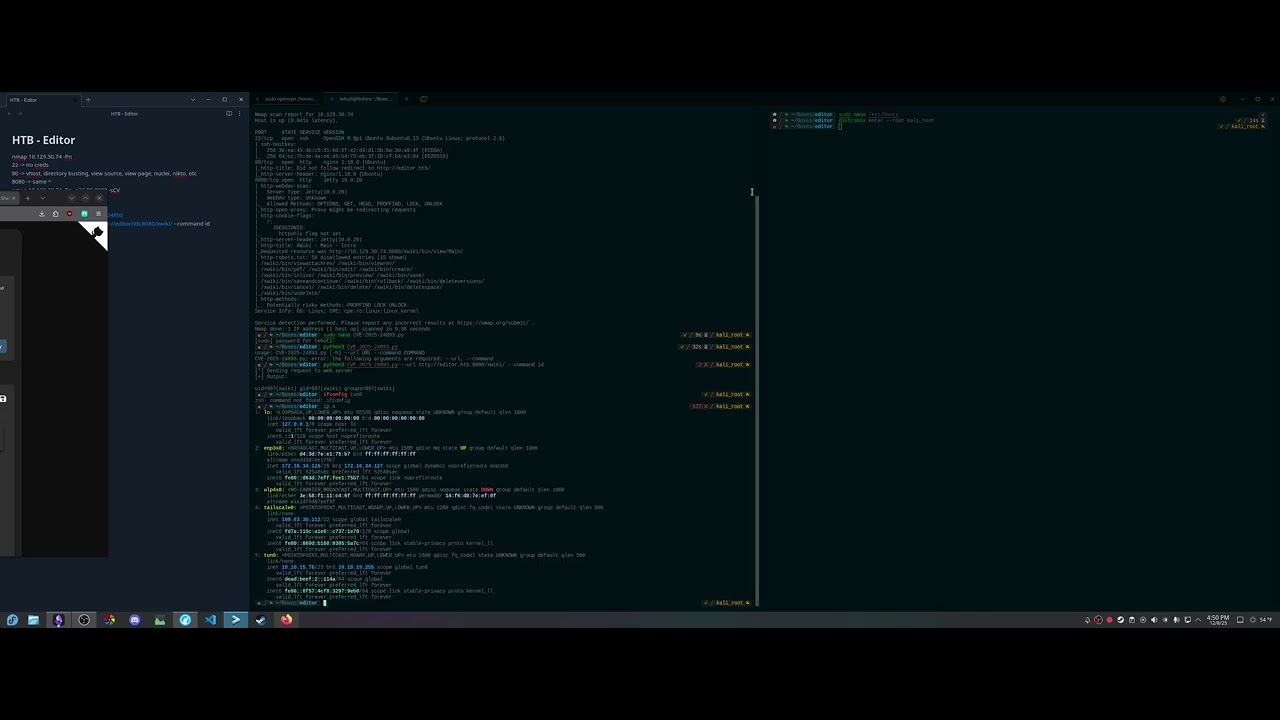Open the file manager from taskbar
This screenshot has height=720, width=1280.
33,620
